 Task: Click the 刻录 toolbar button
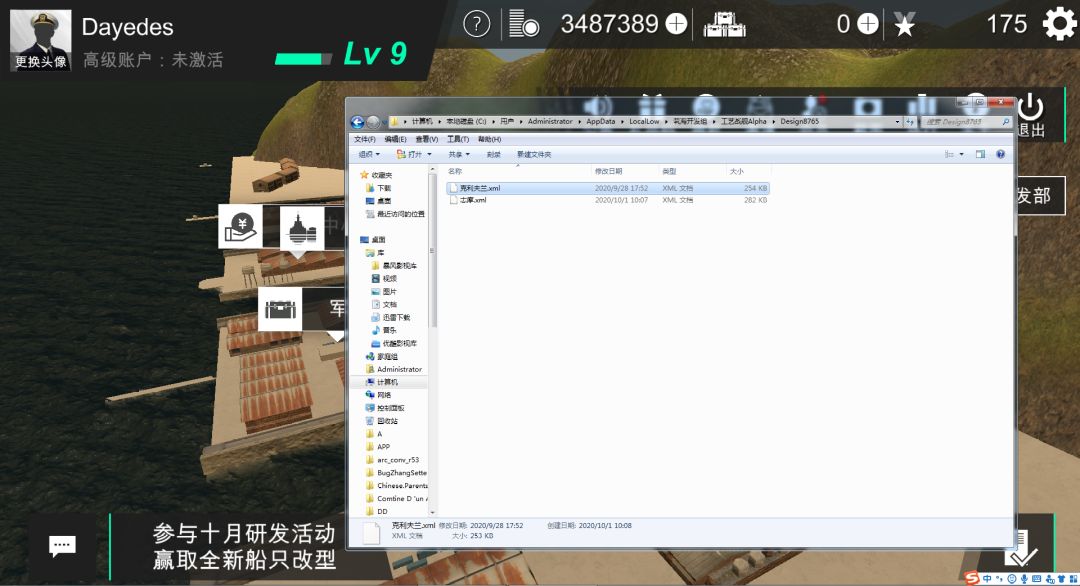(494, 154)
